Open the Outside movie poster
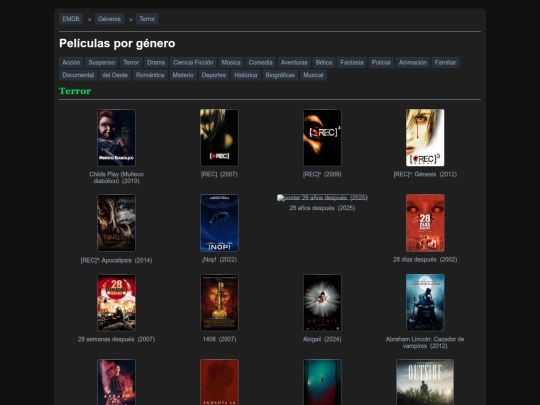 click(x=425, y=382)
